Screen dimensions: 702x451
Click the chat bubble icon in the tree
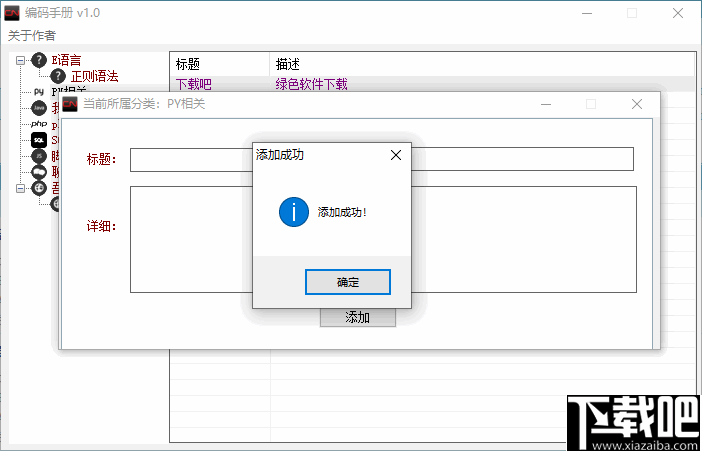click(39, 172)
